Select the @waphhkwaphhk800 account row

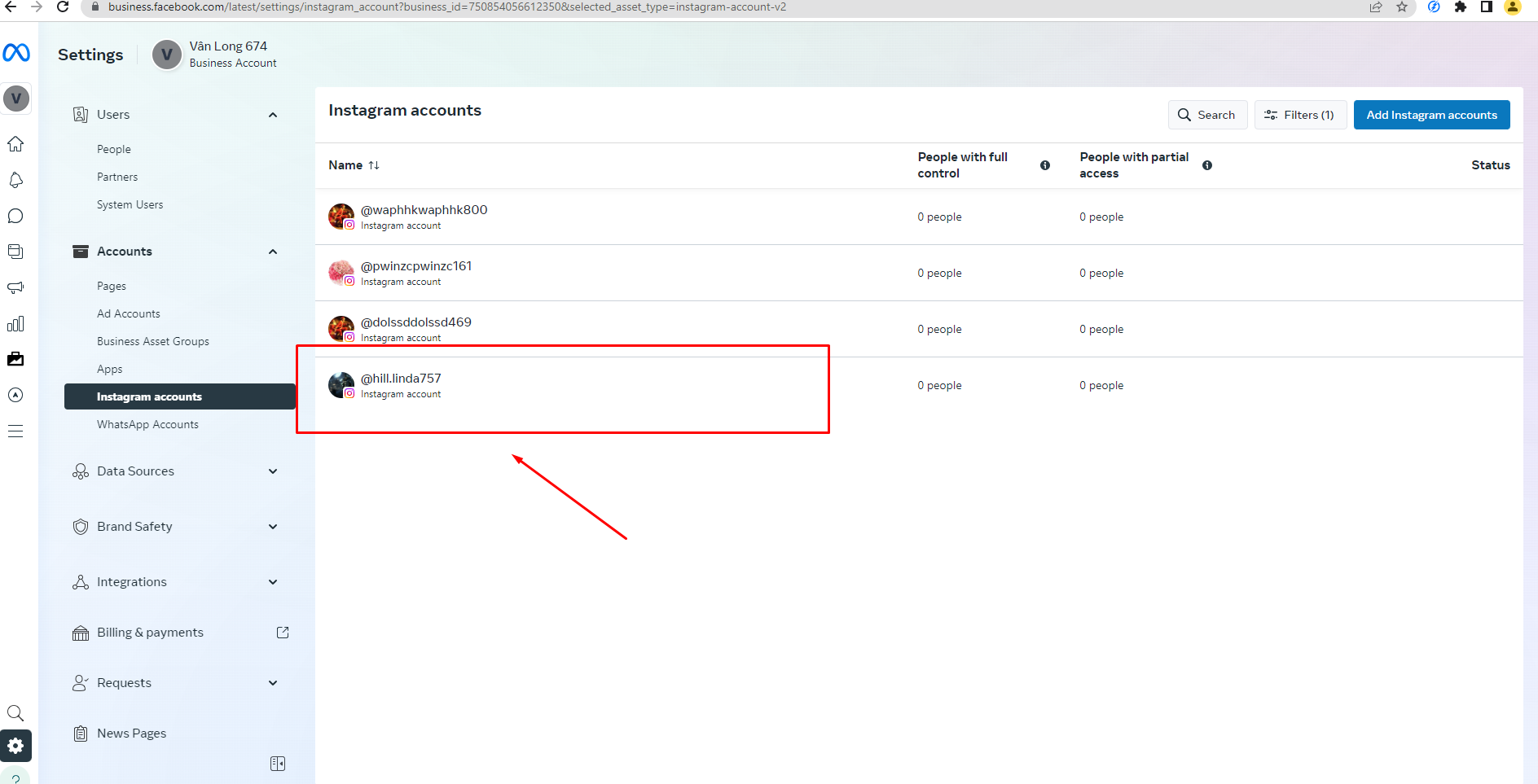[x=919, y=217]
